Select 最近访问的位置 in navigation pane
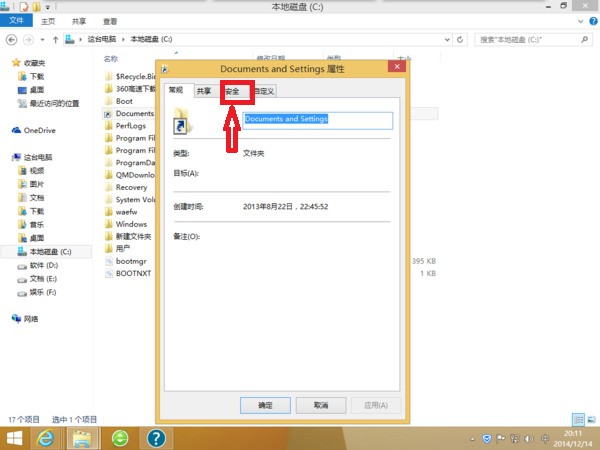600x450 pixels. coord(49,103)
